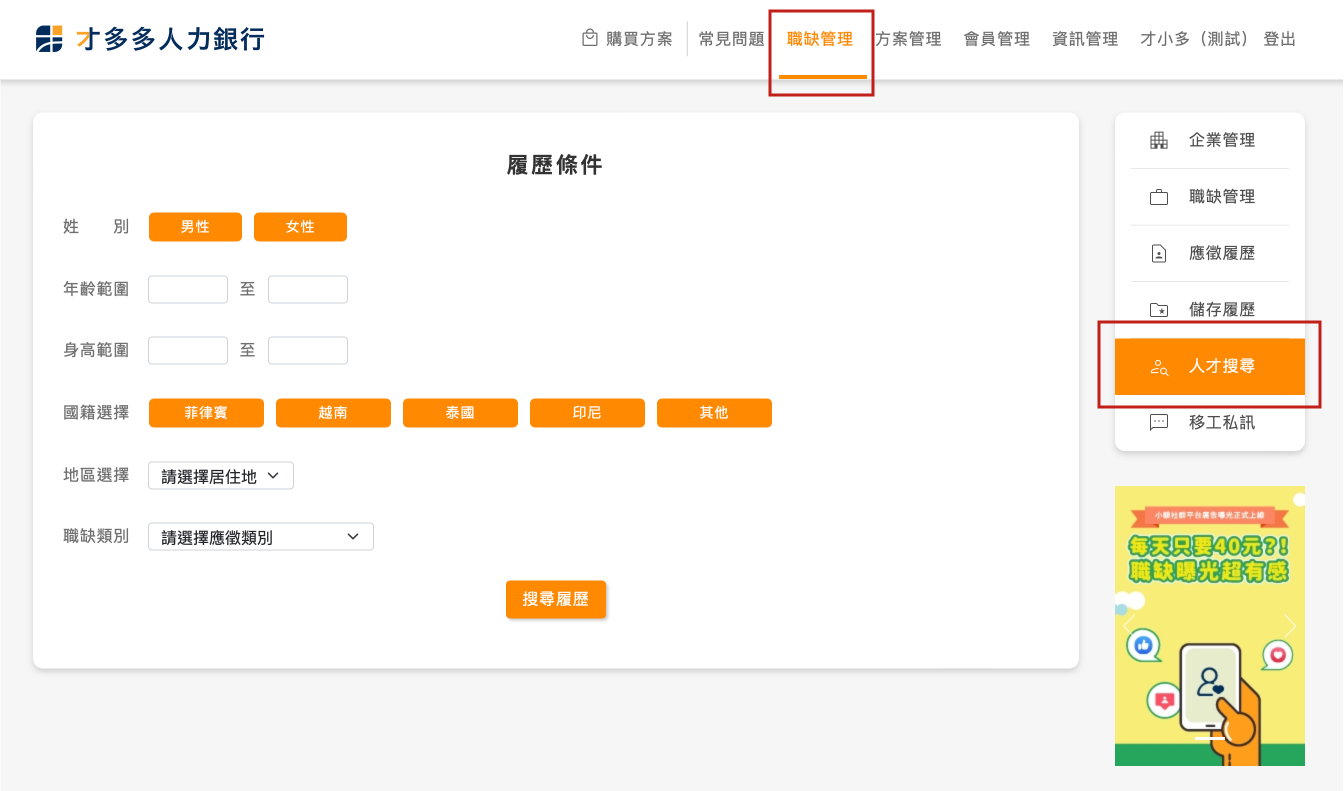The width and height of the screenshot is (1344, 791).
Task: Click the briefcase icon beside 職缺管理
Action: pyautogui.click(x=1159, y=197)
